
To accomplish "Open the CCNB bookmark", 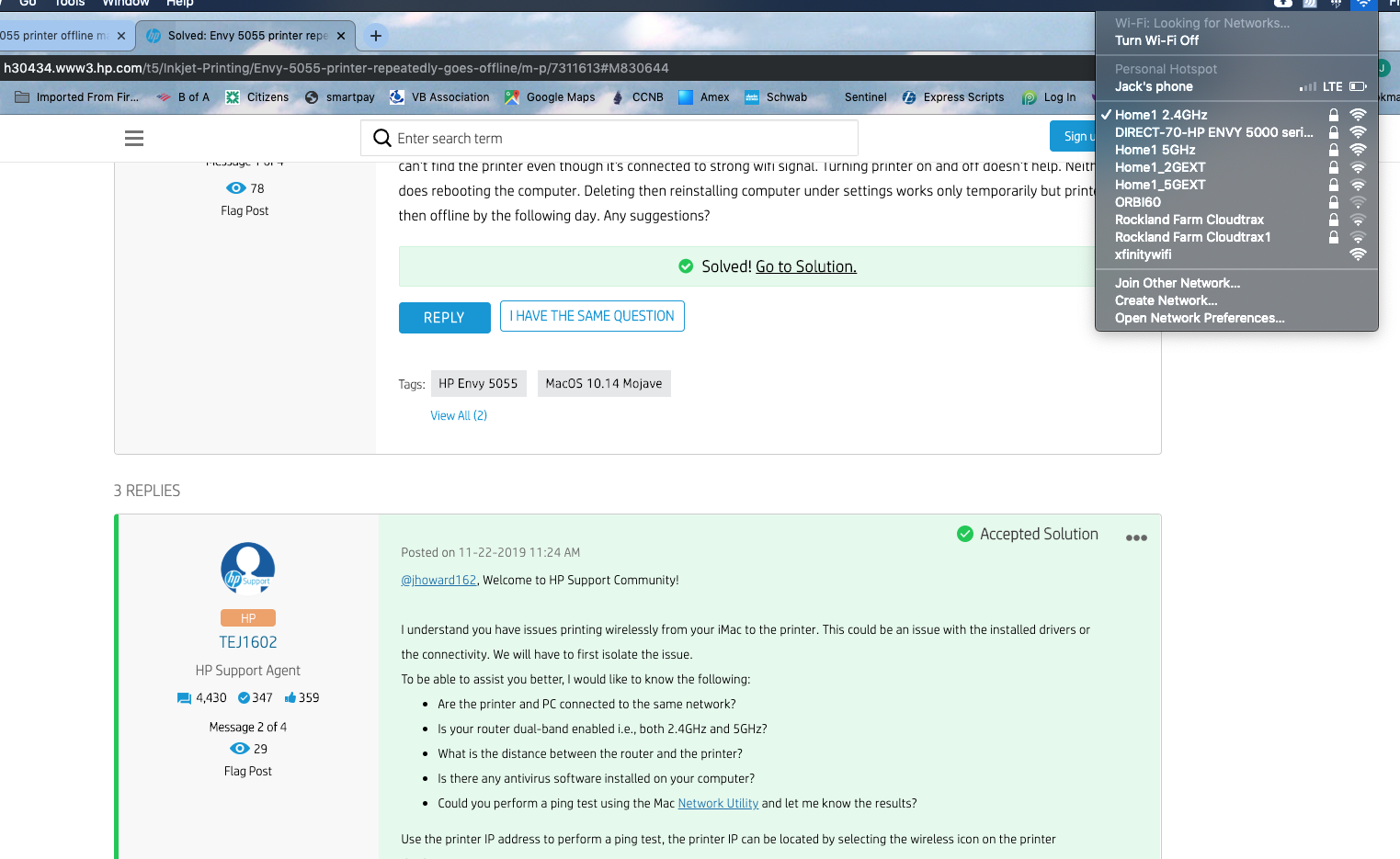I will pyautogui.click(x=637, y=97).
